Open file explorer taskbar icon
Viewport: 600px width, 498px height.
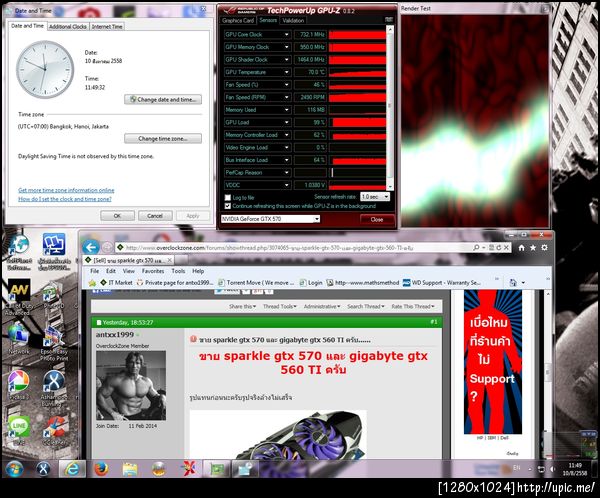(x=130, y=469)
